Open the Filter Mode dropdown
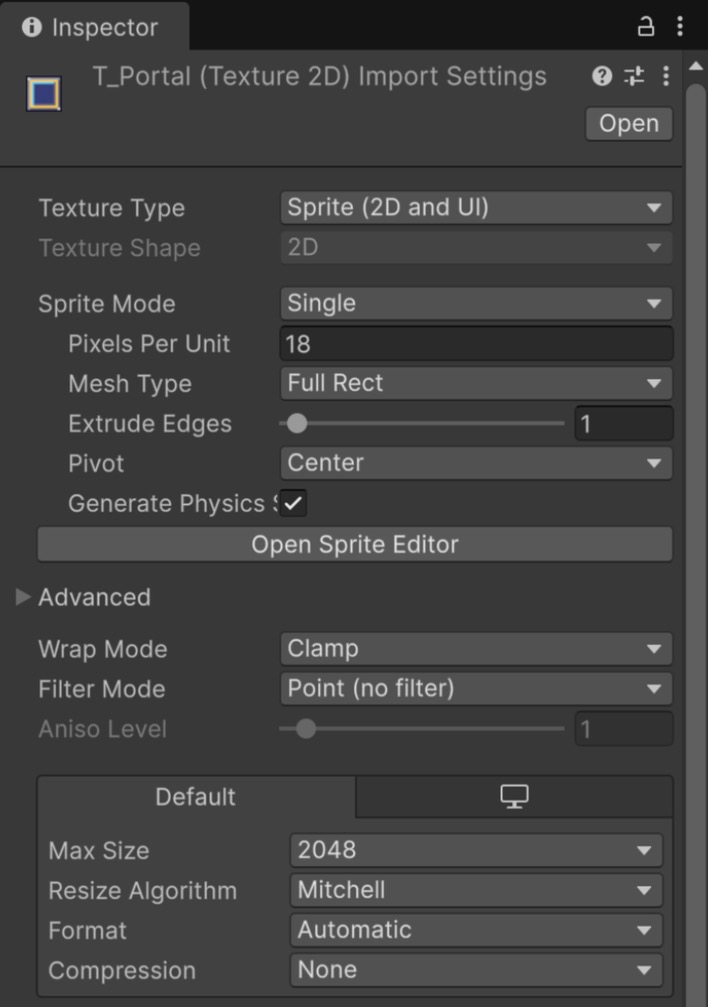The width and height of the screenshot is (710, 1007). pyautogui.click(x=476, y=688)
